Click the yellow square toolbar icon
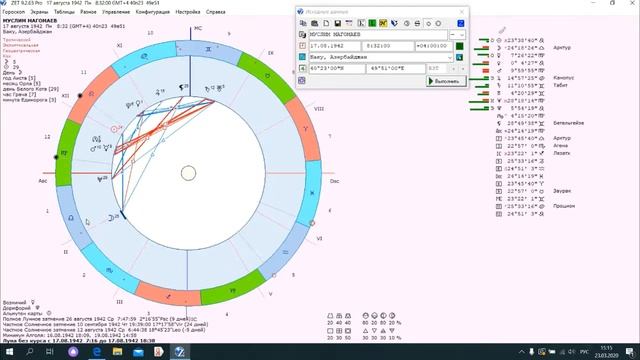Image resolution: width=640 pixels, height=360 pixels. click(383, 24)
